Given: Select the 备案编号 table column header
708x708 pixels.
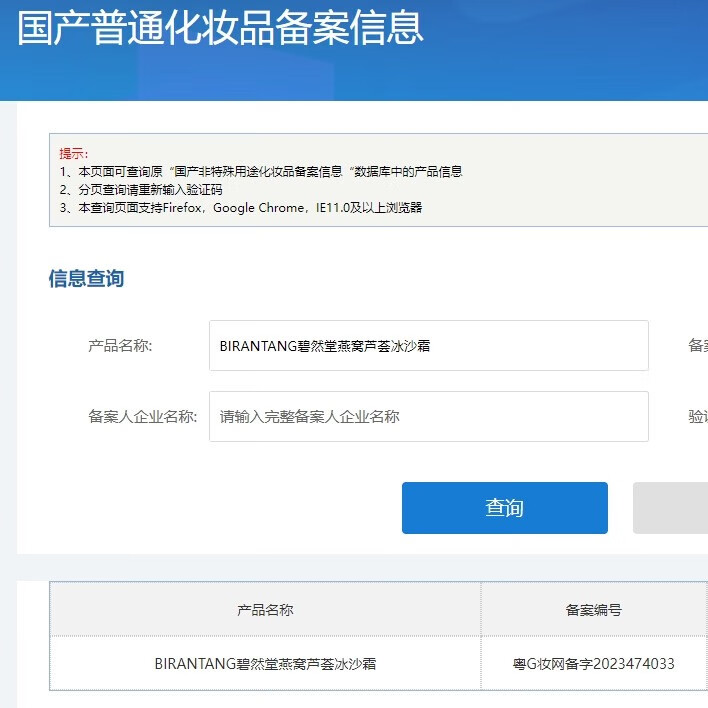Looking at the screenshot, I should tap(594, 610).
